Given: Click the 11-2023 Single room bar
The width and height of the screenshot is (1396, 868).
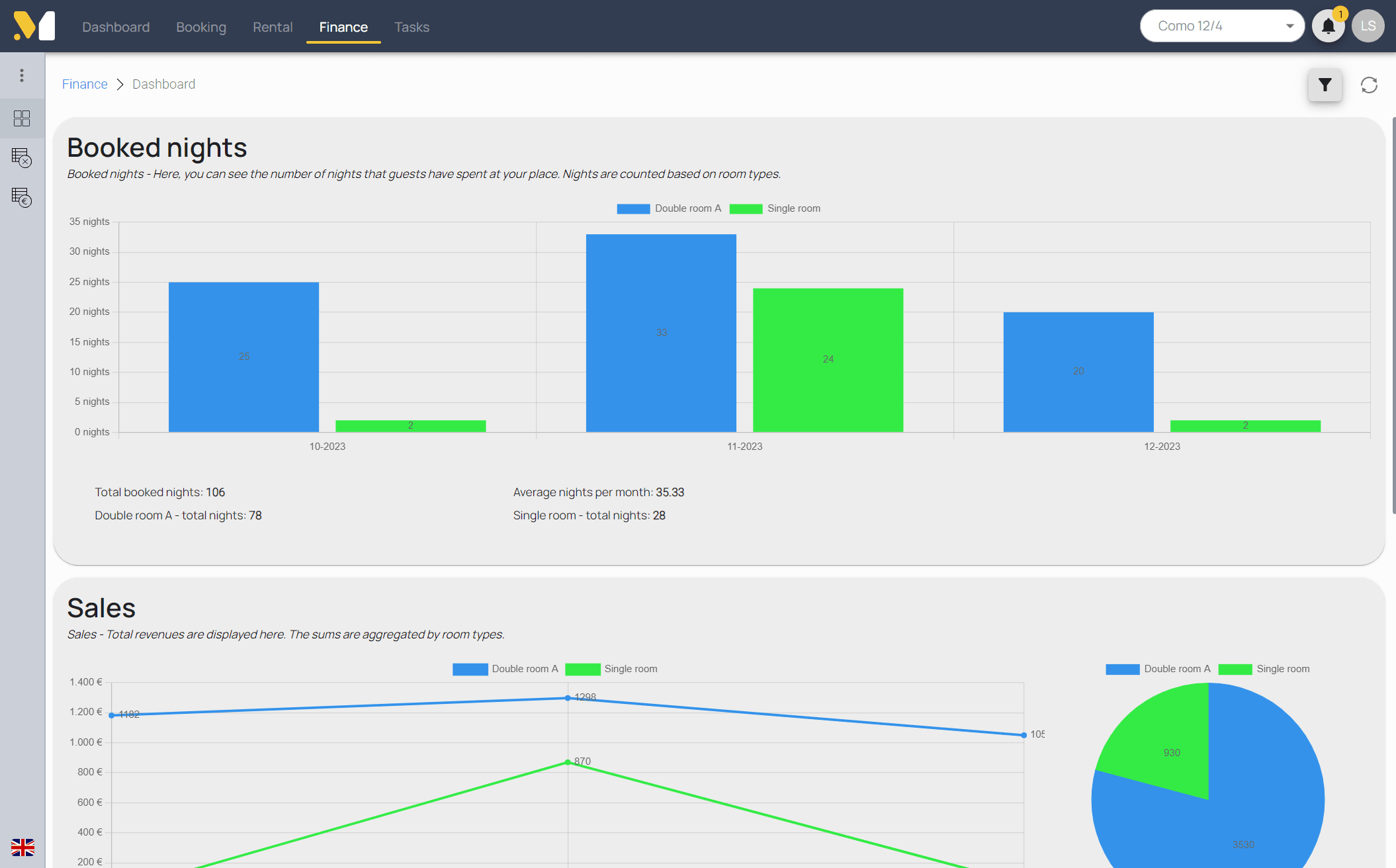Looking at the screenshot, I should [x=828, y=360].
